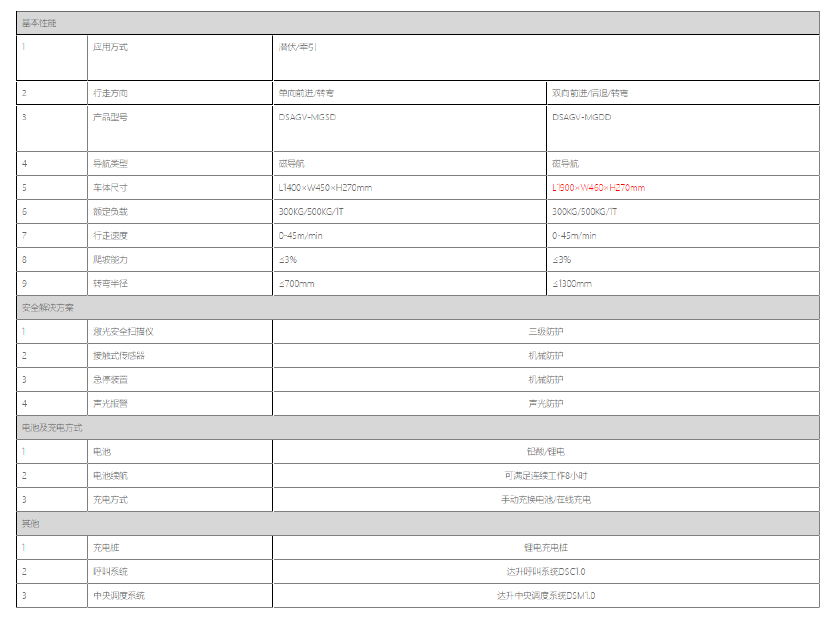The width and height of the screenshot is (831, 619).
Task: Click the 铅酸/锂电 battery type cell
Action: point(545,452)
